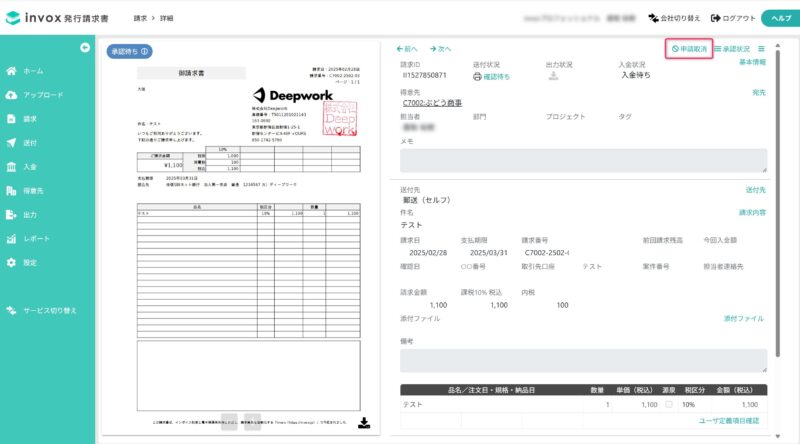Click the download icon under 出力状況

click(x=553, y=76)
